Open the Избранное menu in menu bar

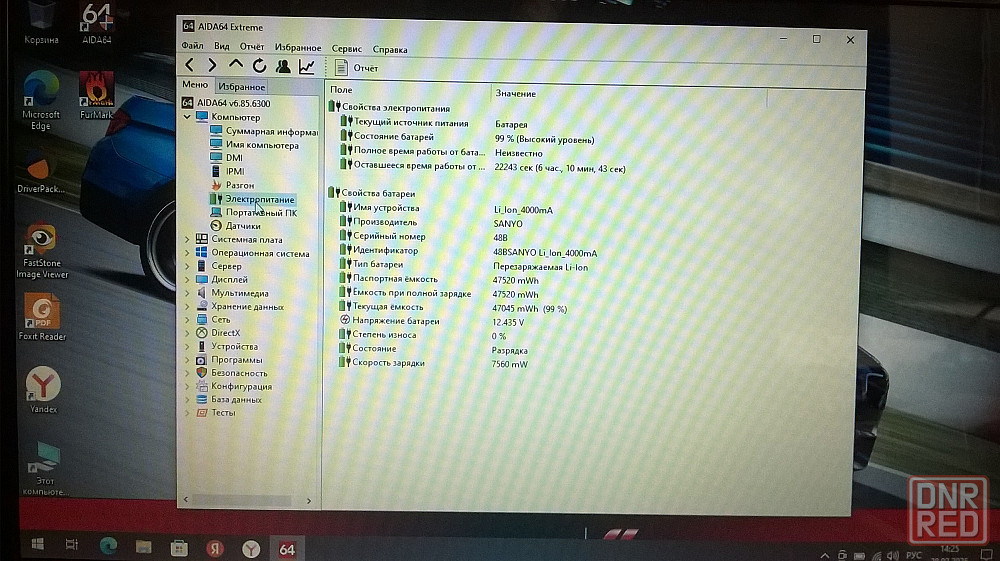click(x=298, y=47)
